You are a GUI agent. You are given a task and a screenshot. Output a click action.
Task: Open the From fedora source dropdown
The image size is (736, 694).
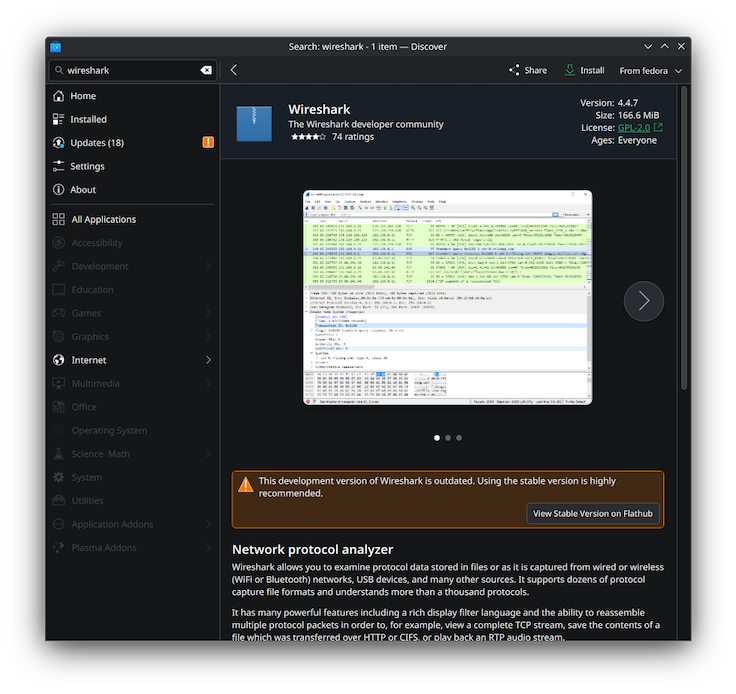tap(650, 71)
